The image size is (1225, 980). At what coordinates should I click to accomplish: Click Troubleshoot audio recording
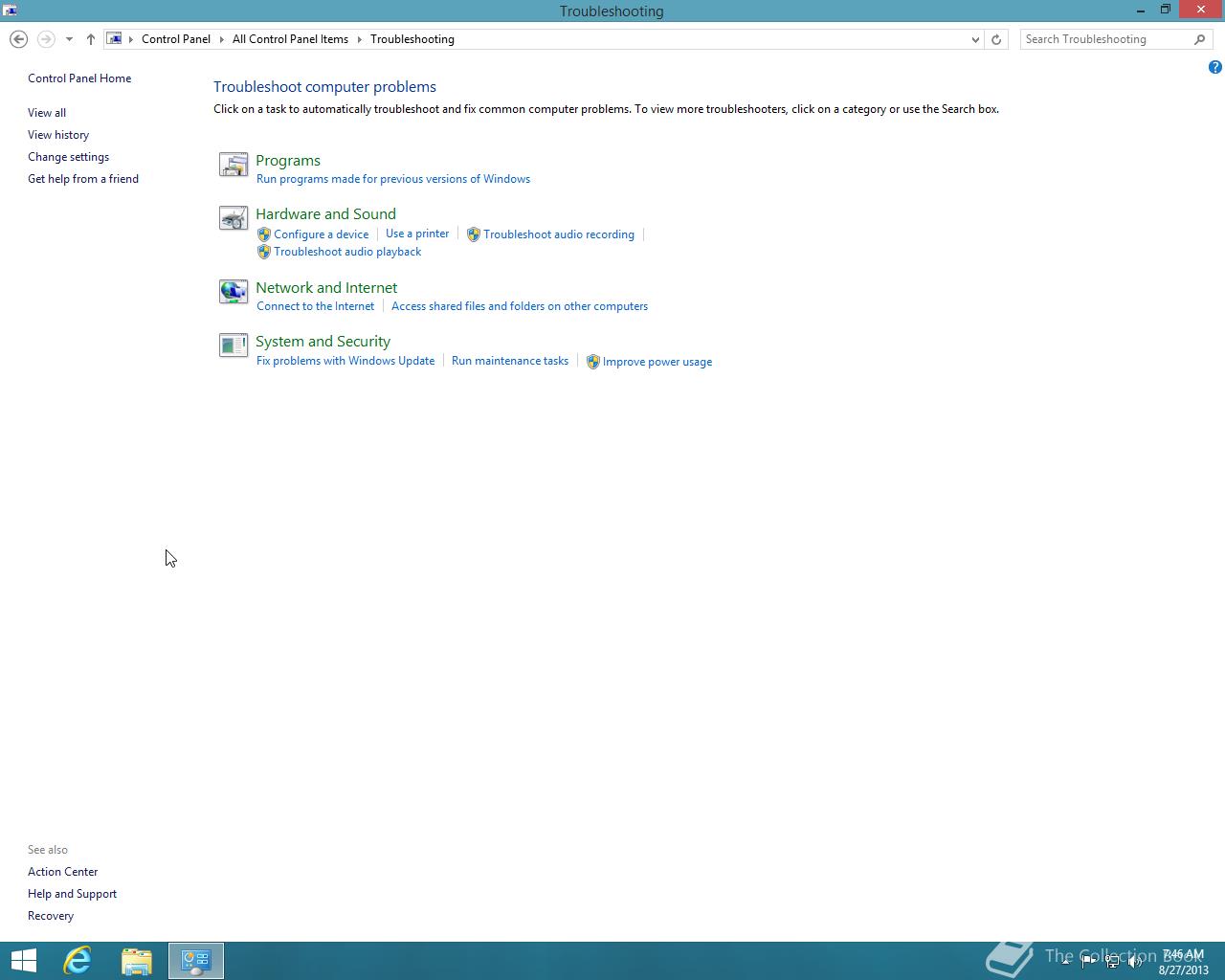pos(559,234)
